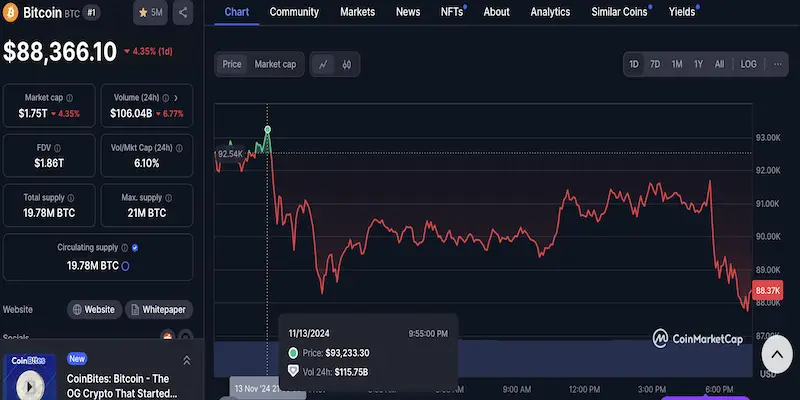Click Vol/Mkt Cap (24h) info icon
Viewport: 800px width, 400px height.
[x=179, y=148]
